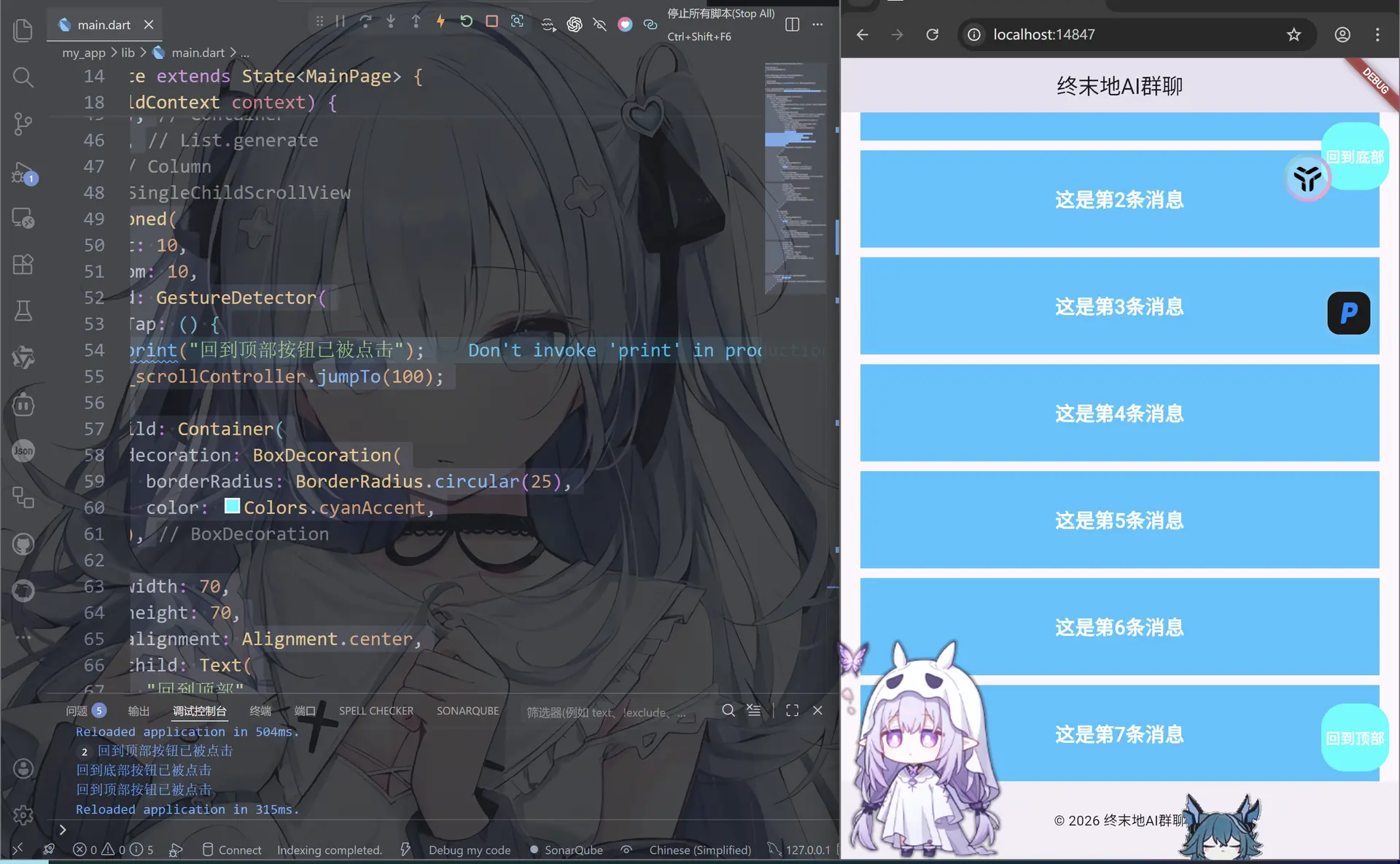
Task: Click the 这是第4条消息 message card
Action: pos(1119,413)
